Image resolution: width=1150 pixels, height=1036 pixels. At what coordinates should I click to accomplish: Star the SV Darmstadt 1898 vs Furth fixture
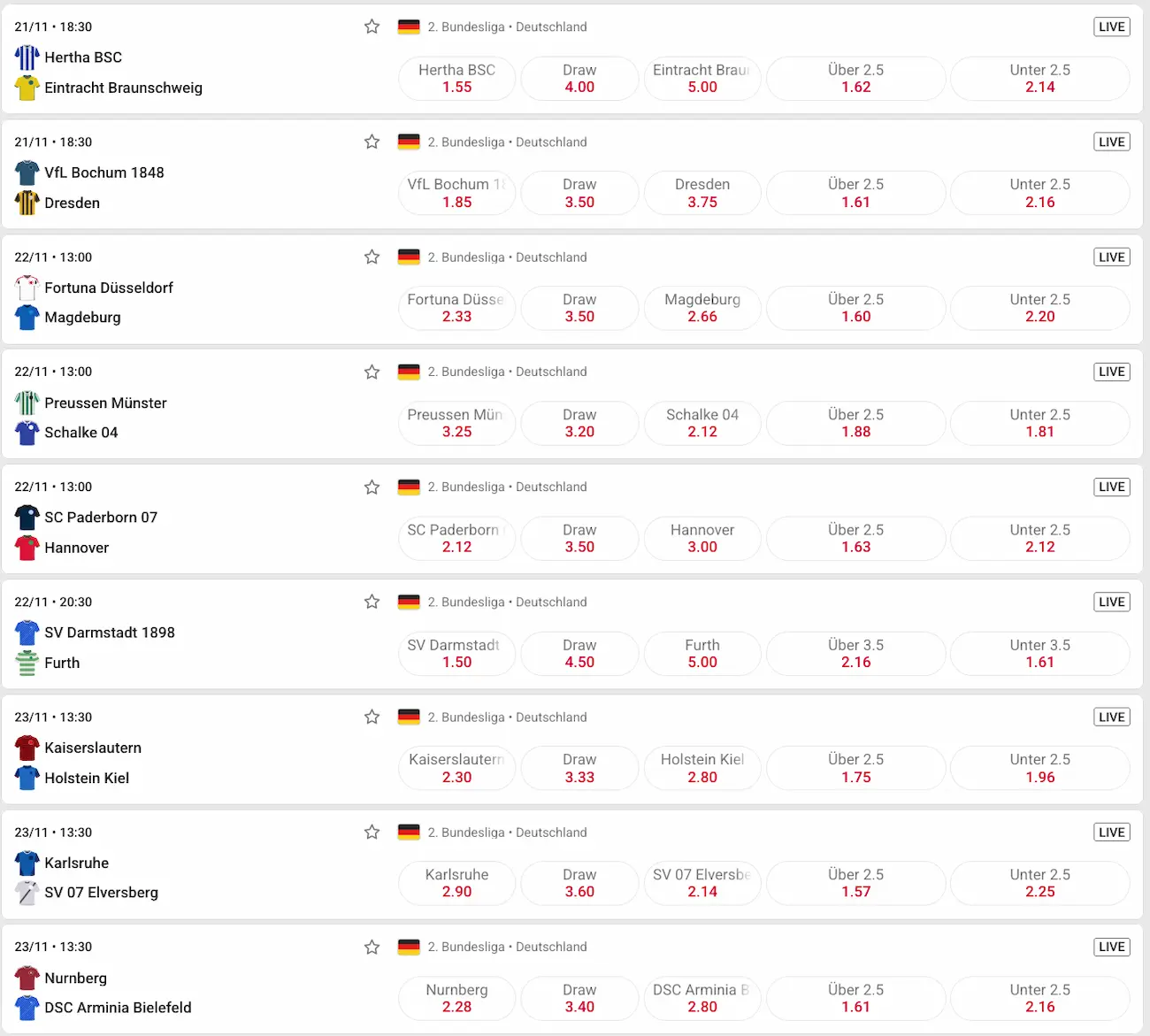[372, 601]
